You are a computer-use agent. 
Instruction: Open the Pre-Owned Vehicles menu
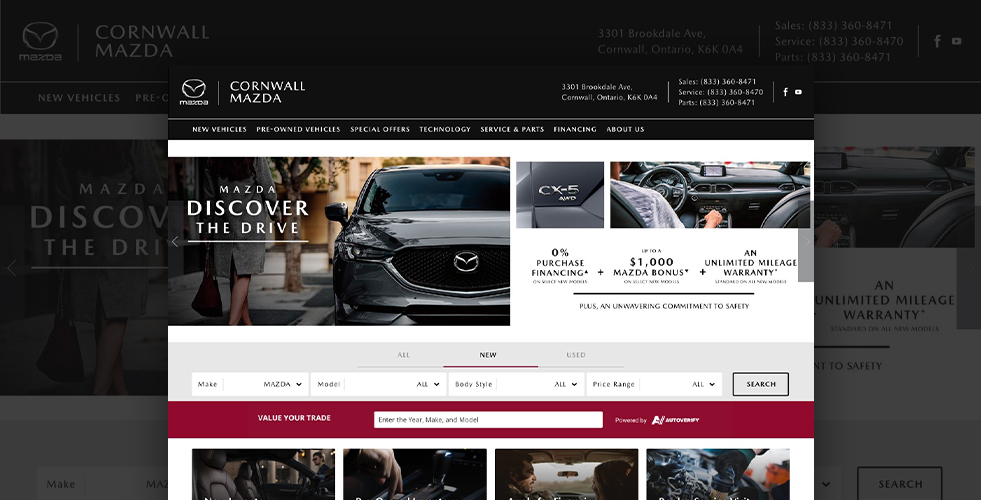pyautogui.click(x=298, y=130)
